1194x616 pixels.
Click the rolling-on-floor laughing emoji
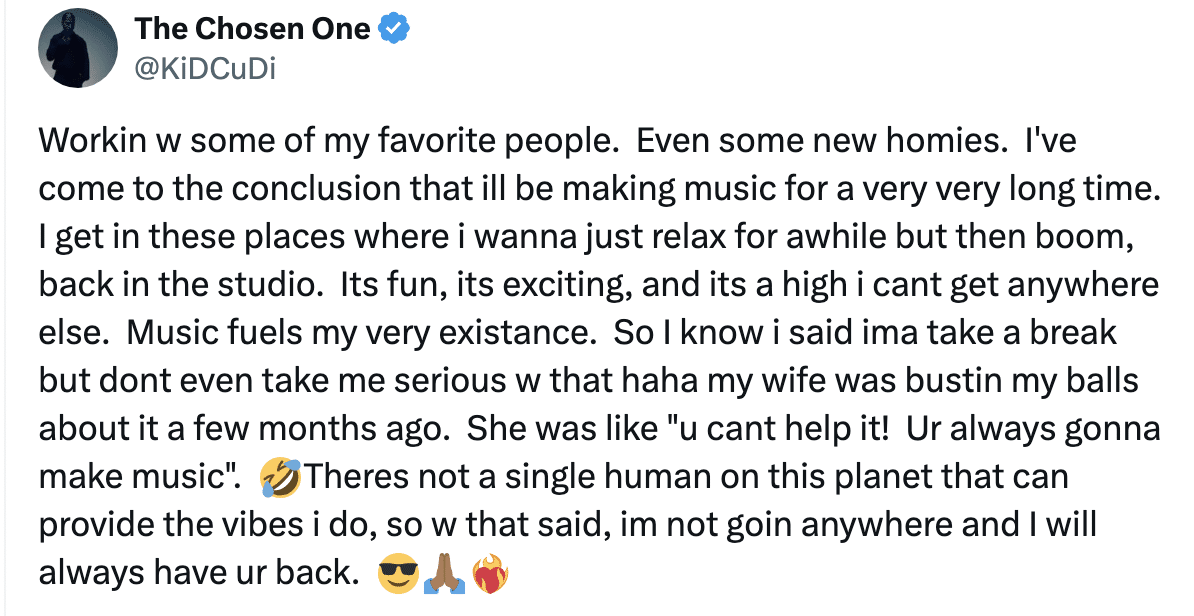point(280,478)
